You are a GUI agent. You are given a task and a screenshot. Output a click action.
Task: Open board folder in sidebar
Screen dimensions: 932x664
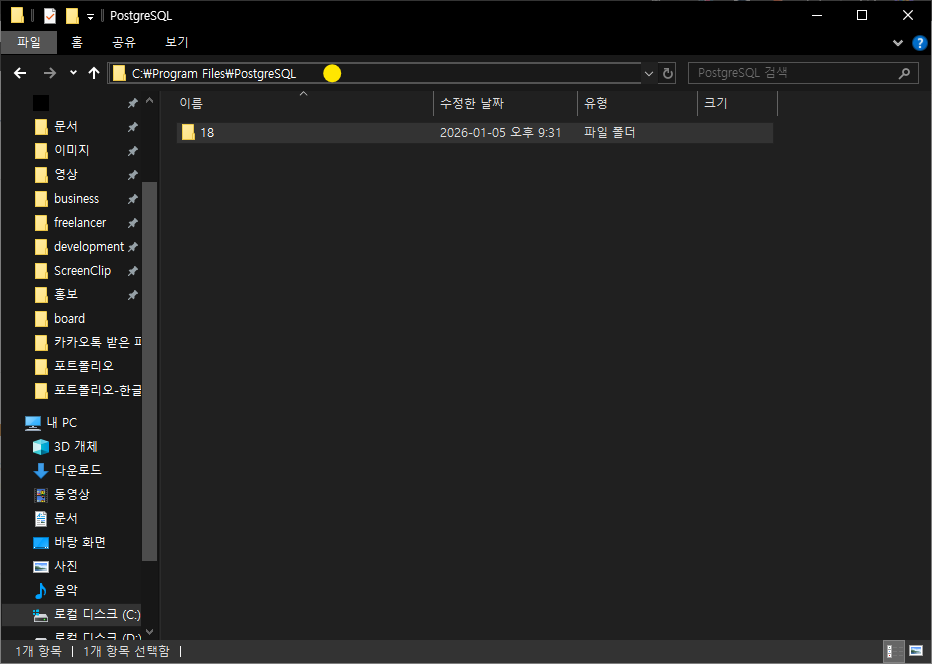[x=69, y=319]
